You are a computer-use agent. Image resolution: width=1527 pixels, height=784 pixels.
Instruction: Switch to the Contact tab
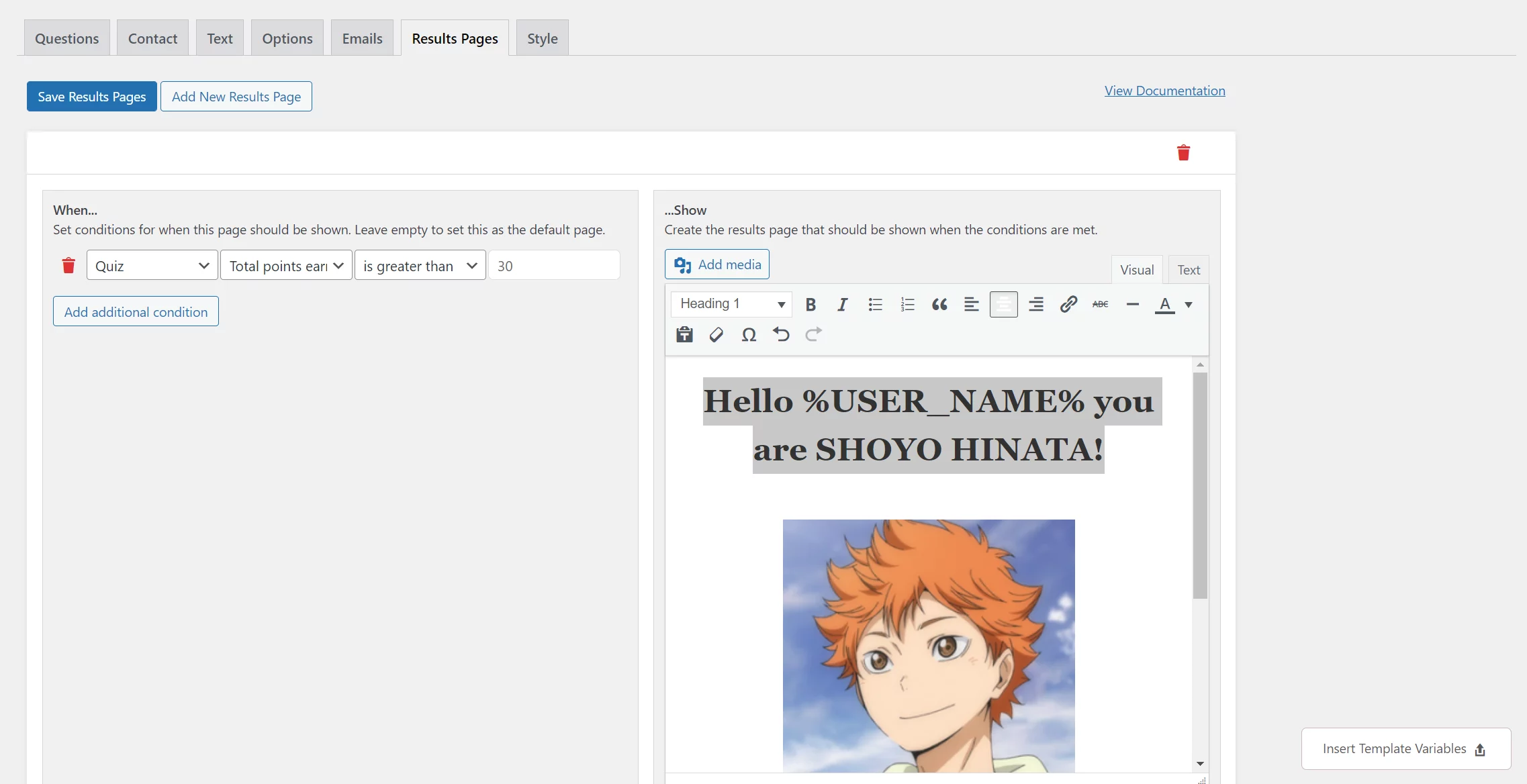coord(152,38)
